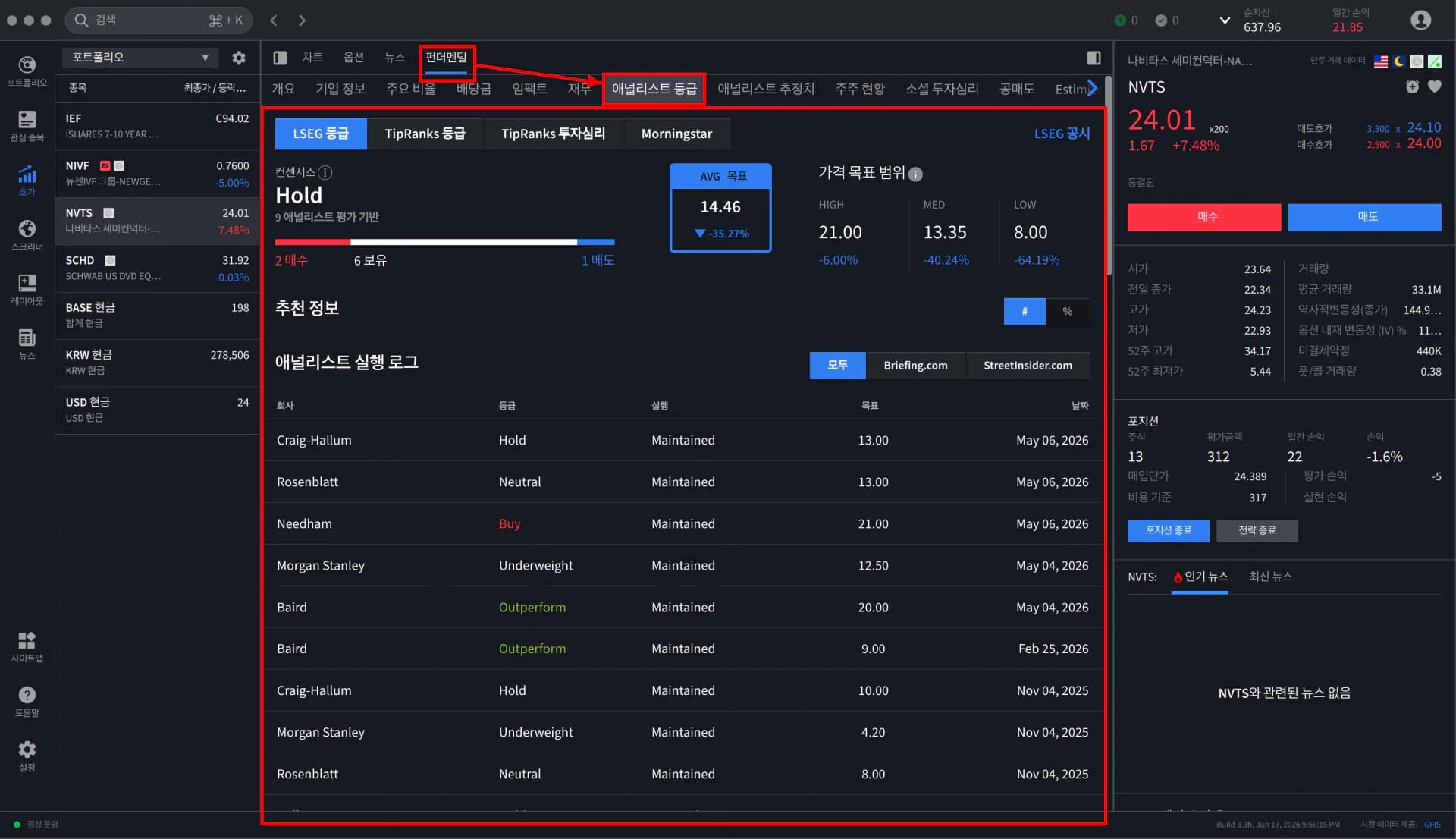The image size is (1456, 839).
Task: Open the 레이아웃 sidebar icon
Action: click(x=27, y=290)
